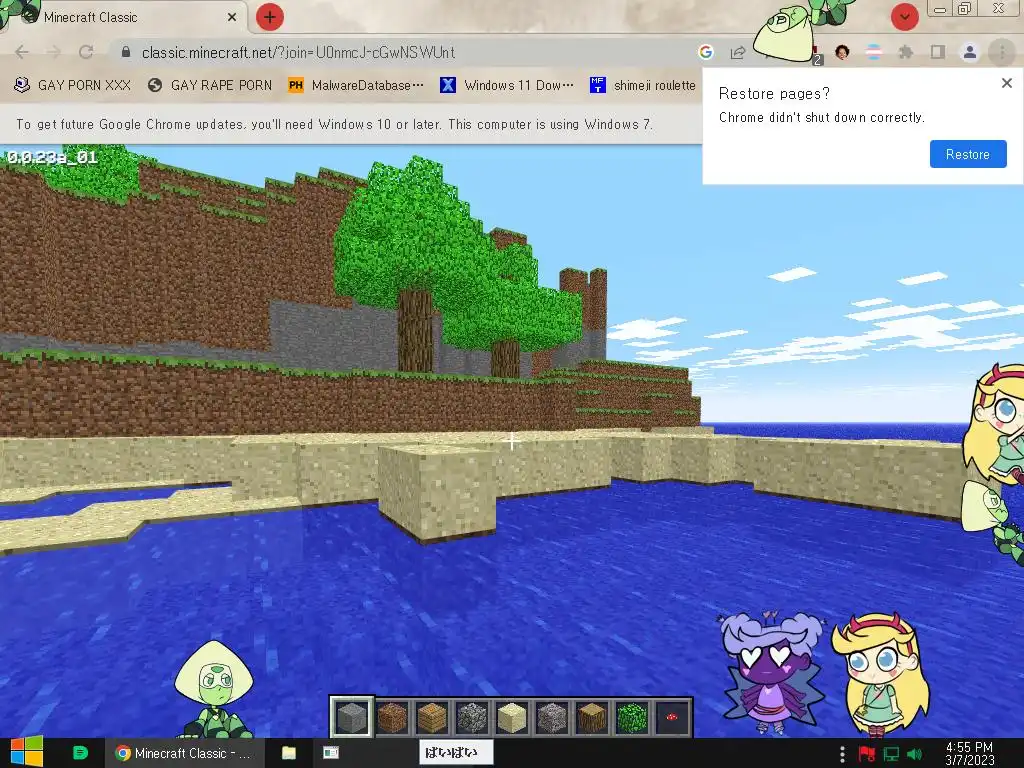Click the Star Butterfly shimeji at bottom
Image resolution: width=1024 pixels, height=768 pixels.
point(880,676)
